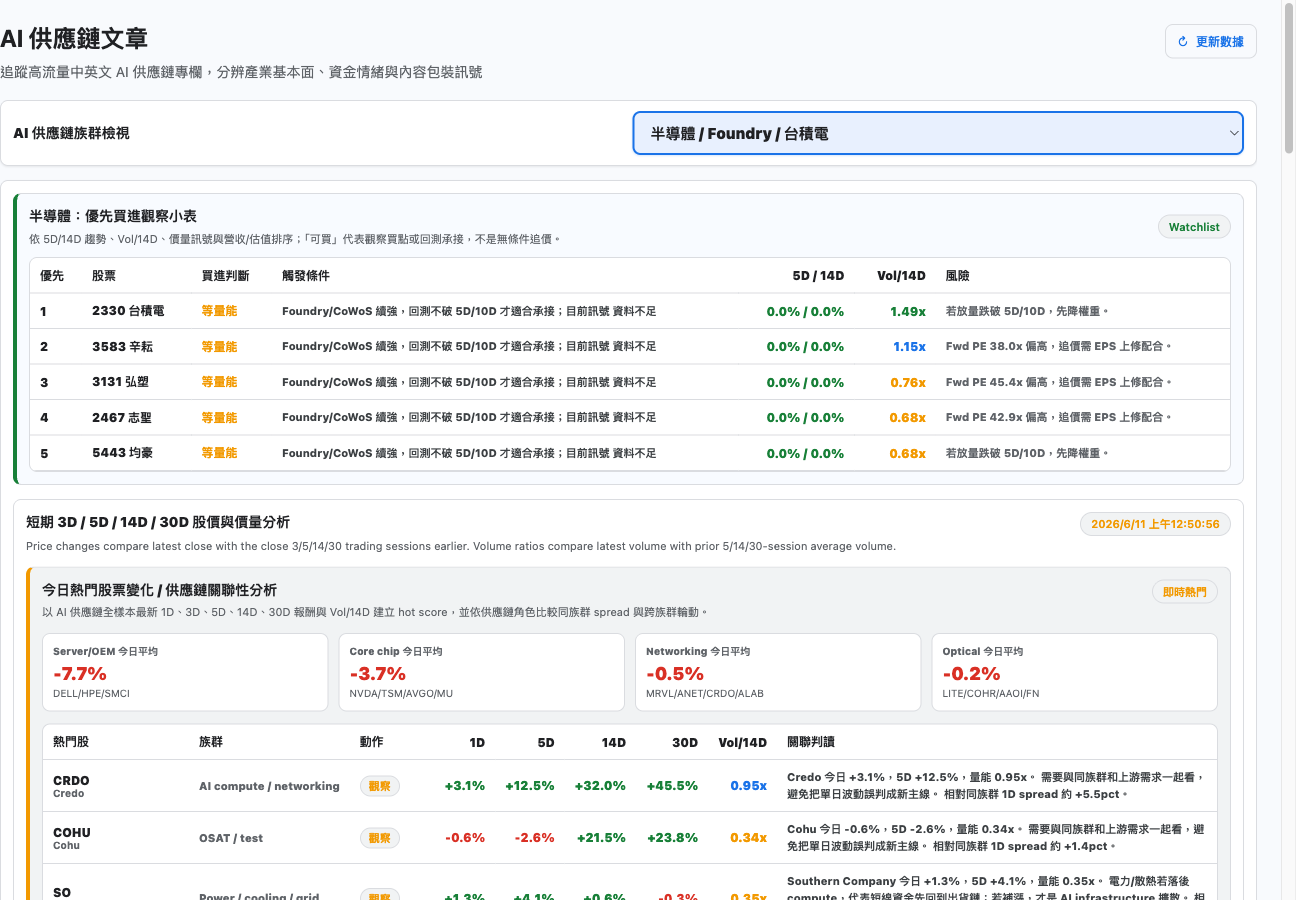This screenshot has height=900, width=1296.
Task: Click the 關聯判讀 column header
Action: 811,742
